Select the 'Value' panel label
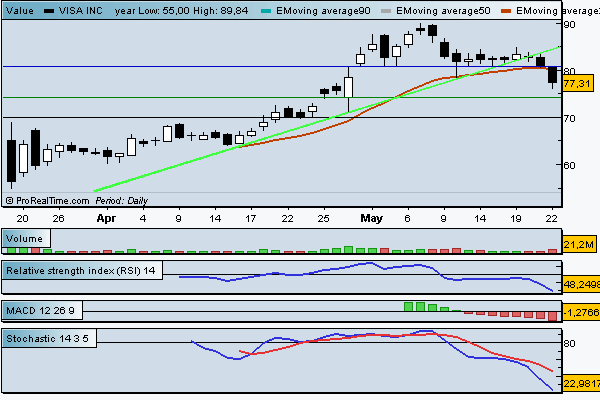Viewport: 600px width, 400px height. click(x=20, y=11)
